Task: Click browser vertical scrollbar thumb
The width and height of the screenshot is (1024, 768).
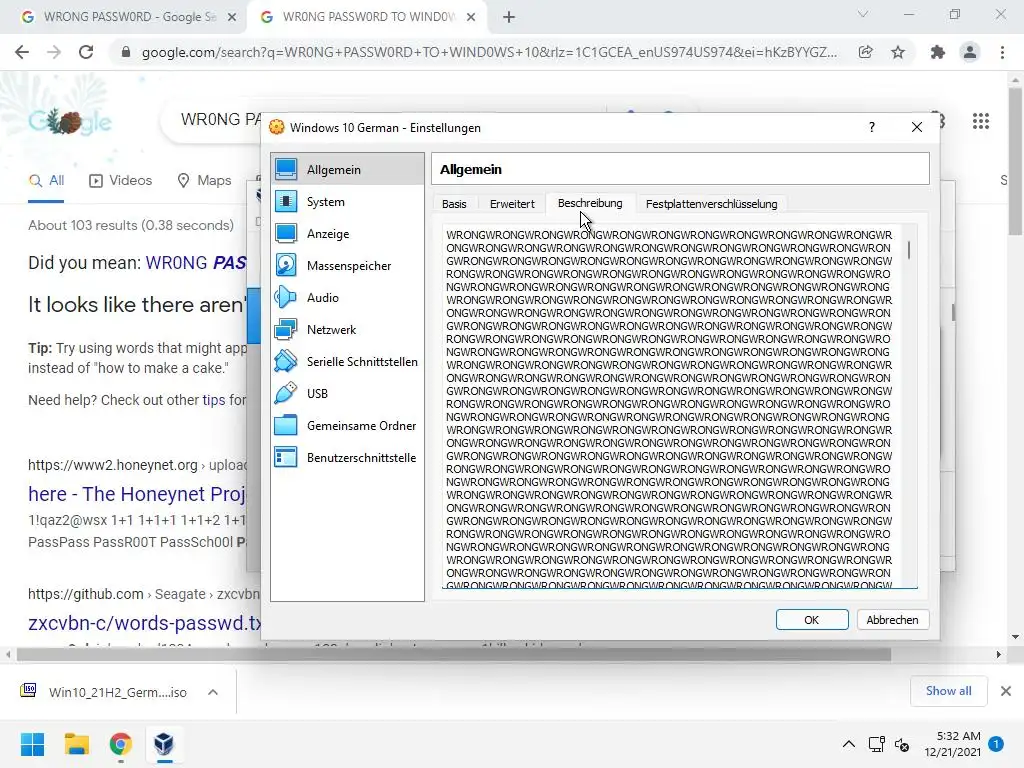Action: pyautogui.click(x=1015, y=161)
